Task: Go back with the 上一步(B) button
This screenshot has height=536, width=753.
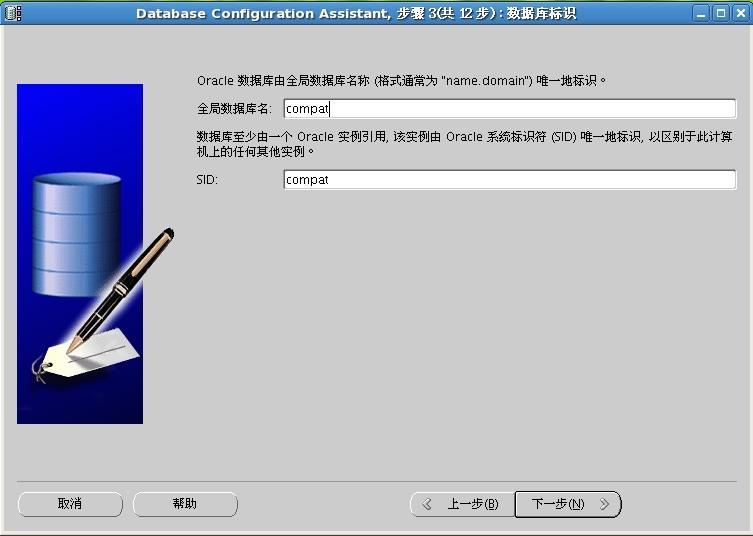Action: pos(462,504)
